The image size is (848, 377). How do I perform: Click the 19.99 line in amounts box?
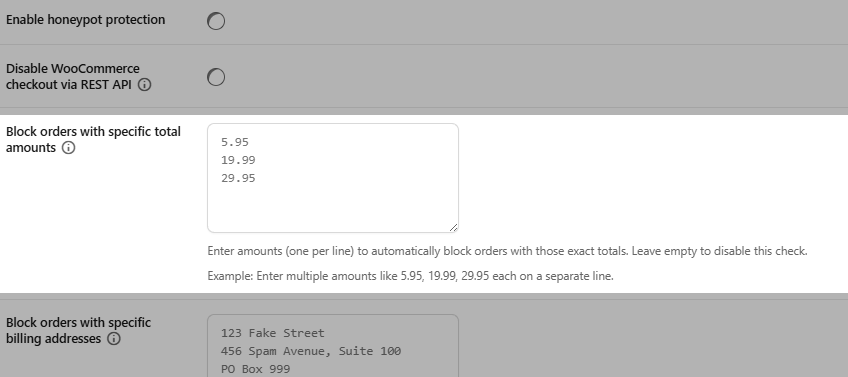pos(238,160)
